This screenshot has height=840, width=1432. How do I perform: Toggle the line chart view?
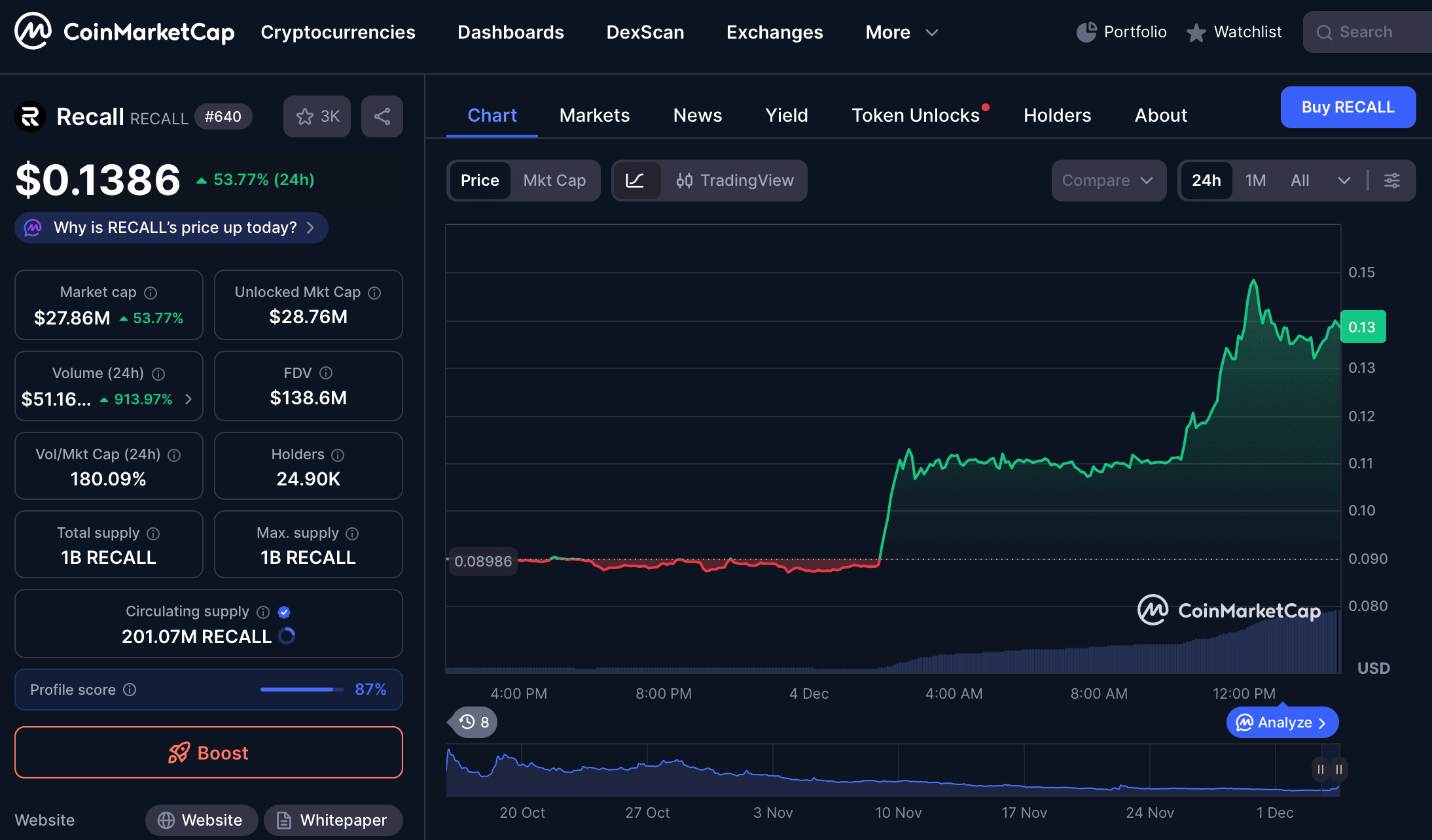(637, 181)
